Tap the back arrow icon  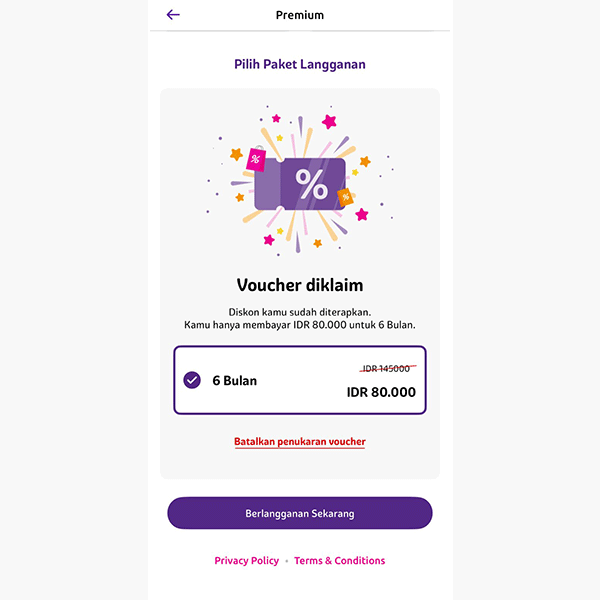(173, 15)
